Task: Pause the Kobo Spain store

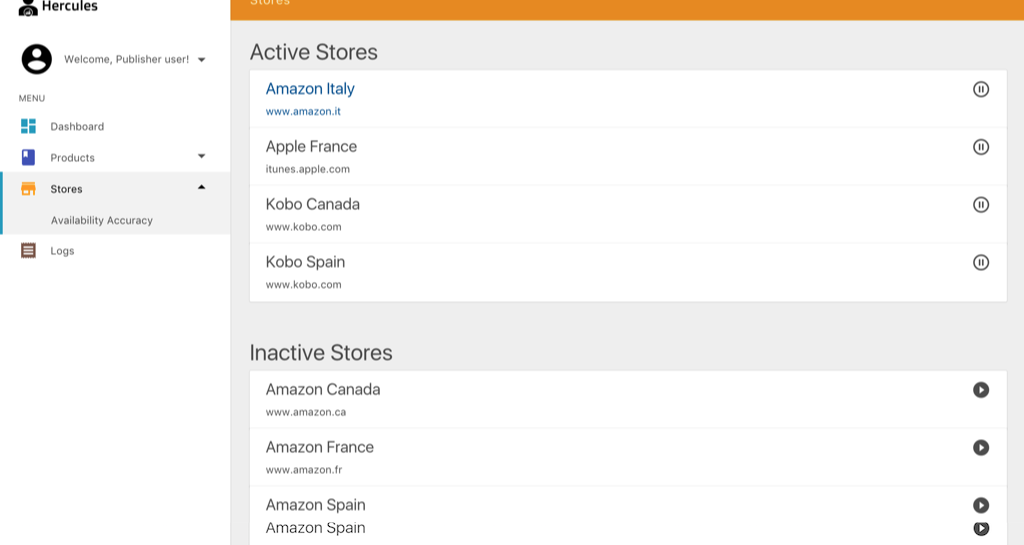Action: point(981,262)
